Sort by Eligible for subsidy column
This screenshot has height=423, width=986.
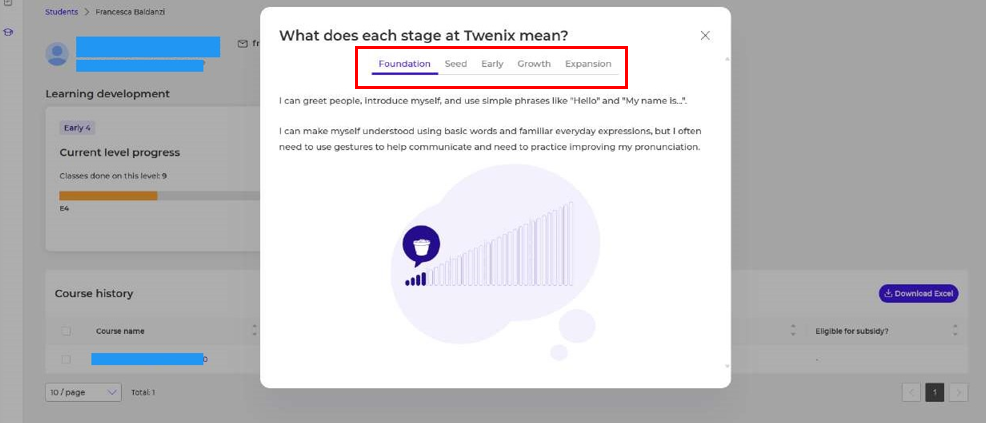(x=955, y=331)
